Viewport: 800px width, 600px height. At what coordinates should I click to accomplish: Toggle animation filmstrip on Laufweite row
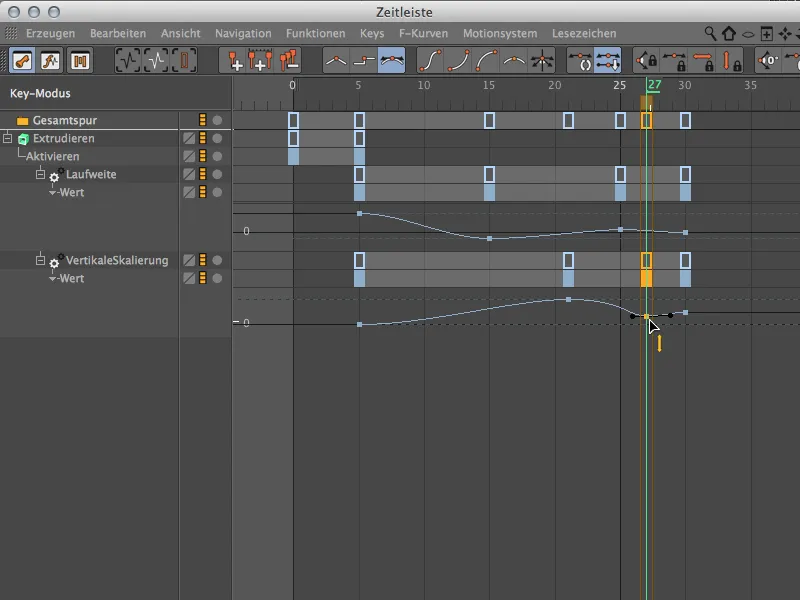point(203,174)
